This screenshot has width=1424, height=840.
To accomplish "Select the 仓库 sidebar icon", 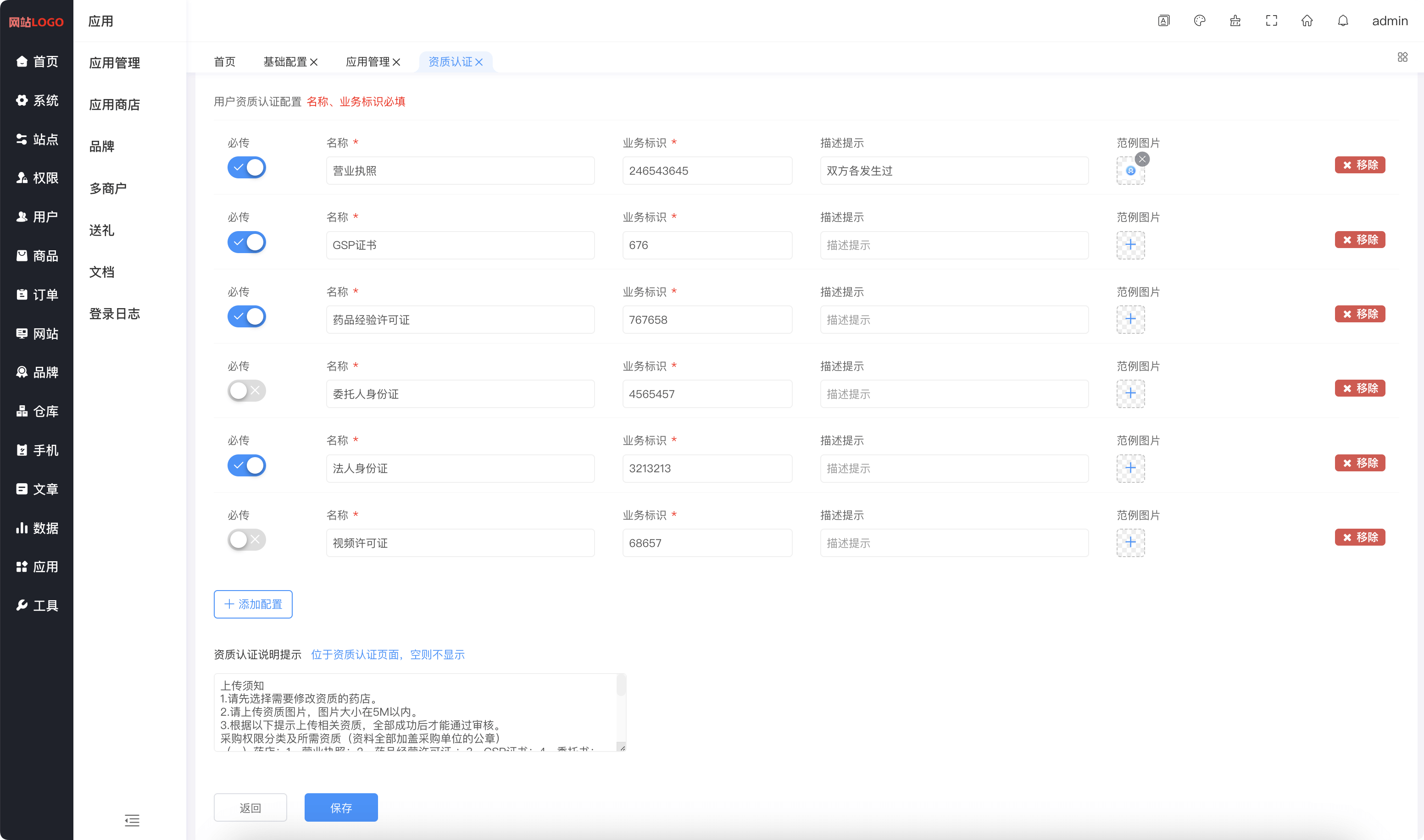I will 22,411.
